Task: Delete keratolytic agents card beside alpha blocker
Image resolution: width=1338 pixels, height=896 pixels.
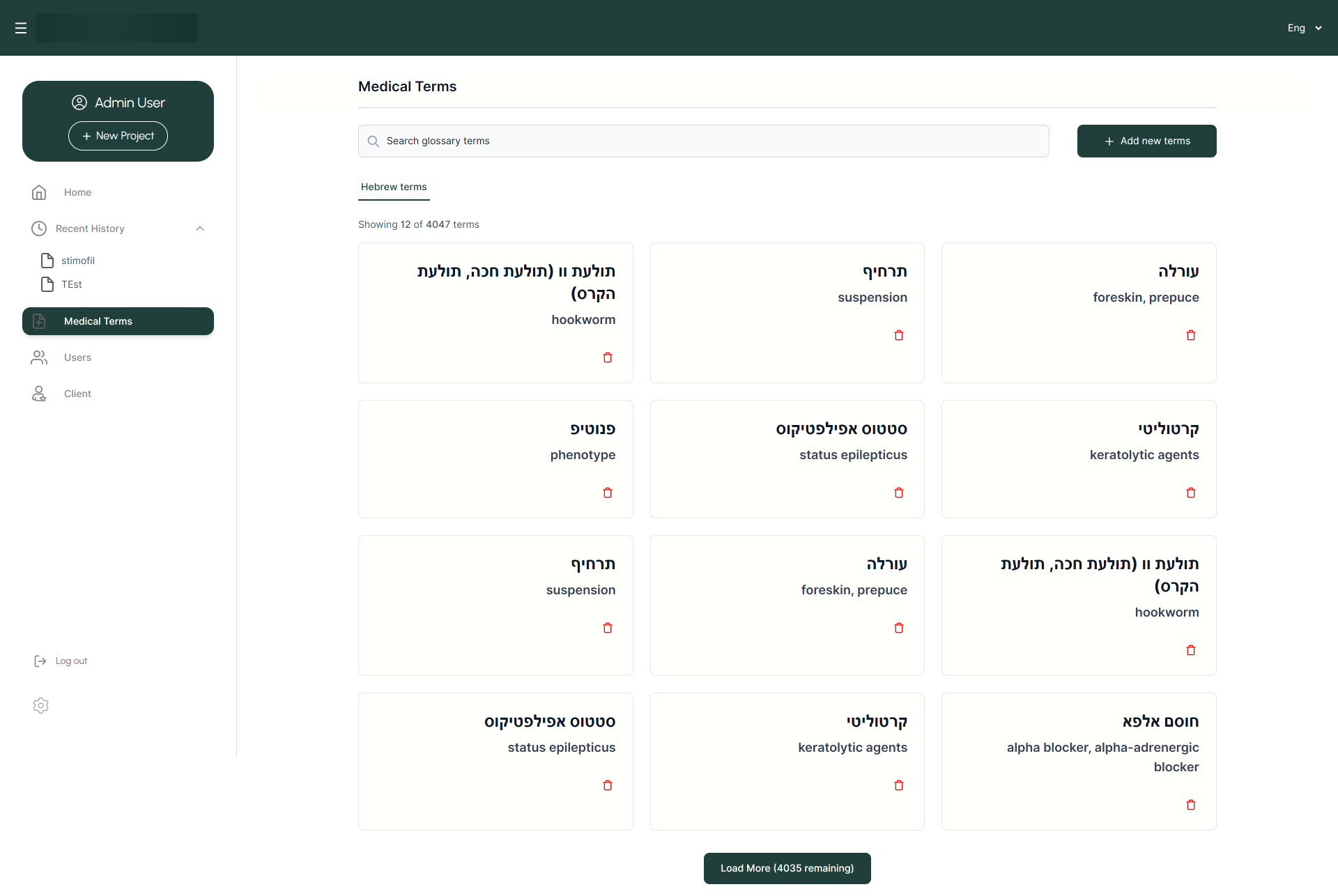Action: point(899,785)
